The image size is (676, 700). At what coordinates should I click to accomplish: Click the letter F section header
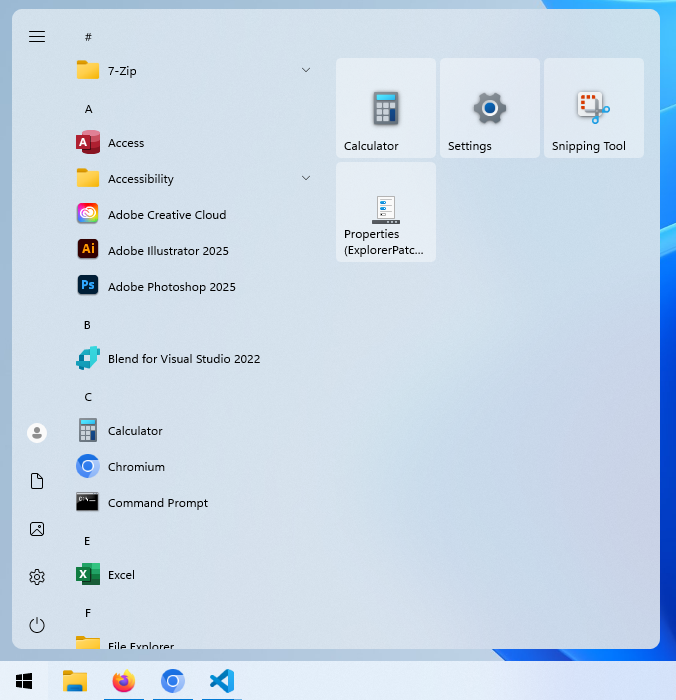pyautogui.click(x=88, y=613)
